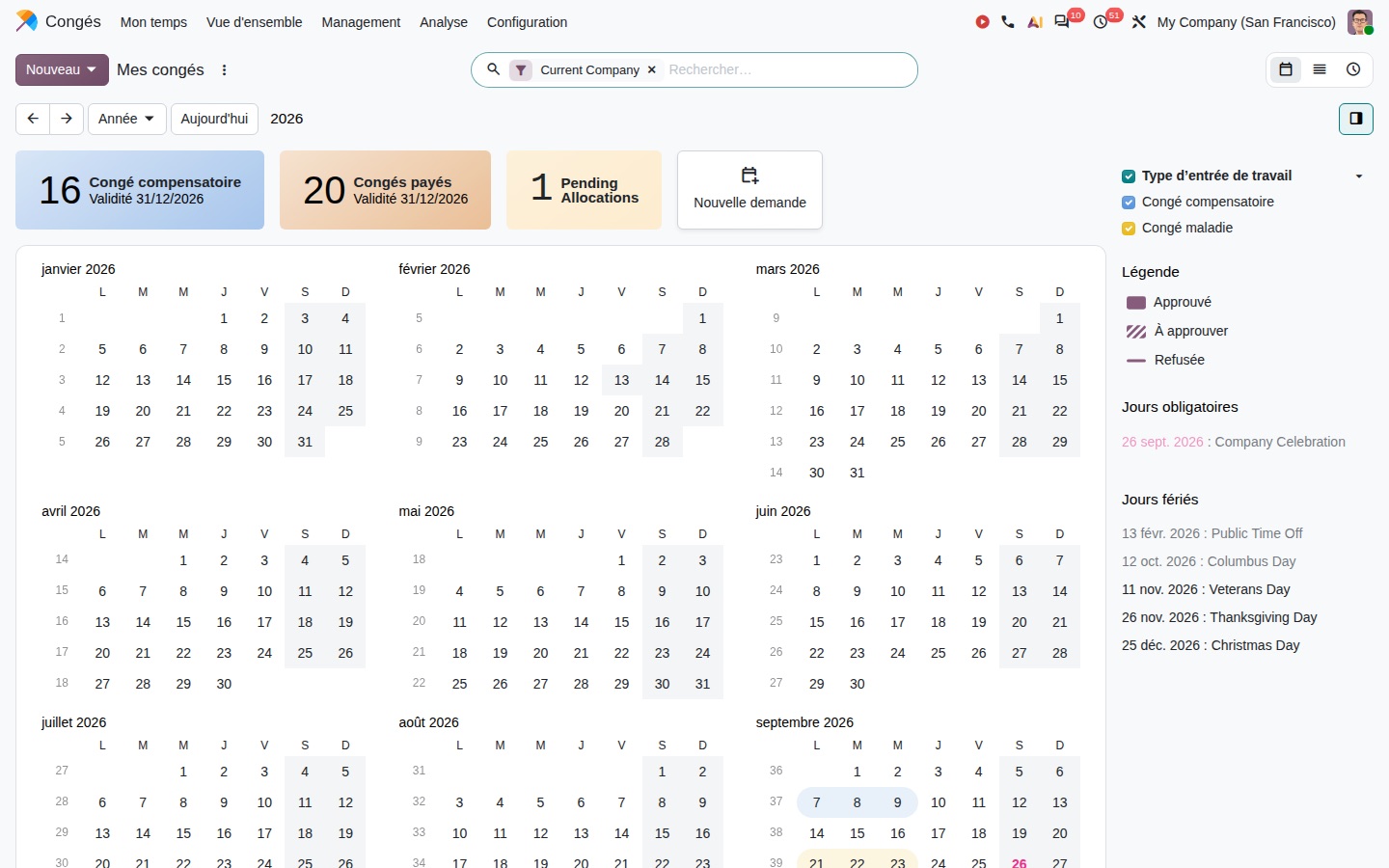
Task: Go to previous year arrow
Action: (x=33, y=119)
